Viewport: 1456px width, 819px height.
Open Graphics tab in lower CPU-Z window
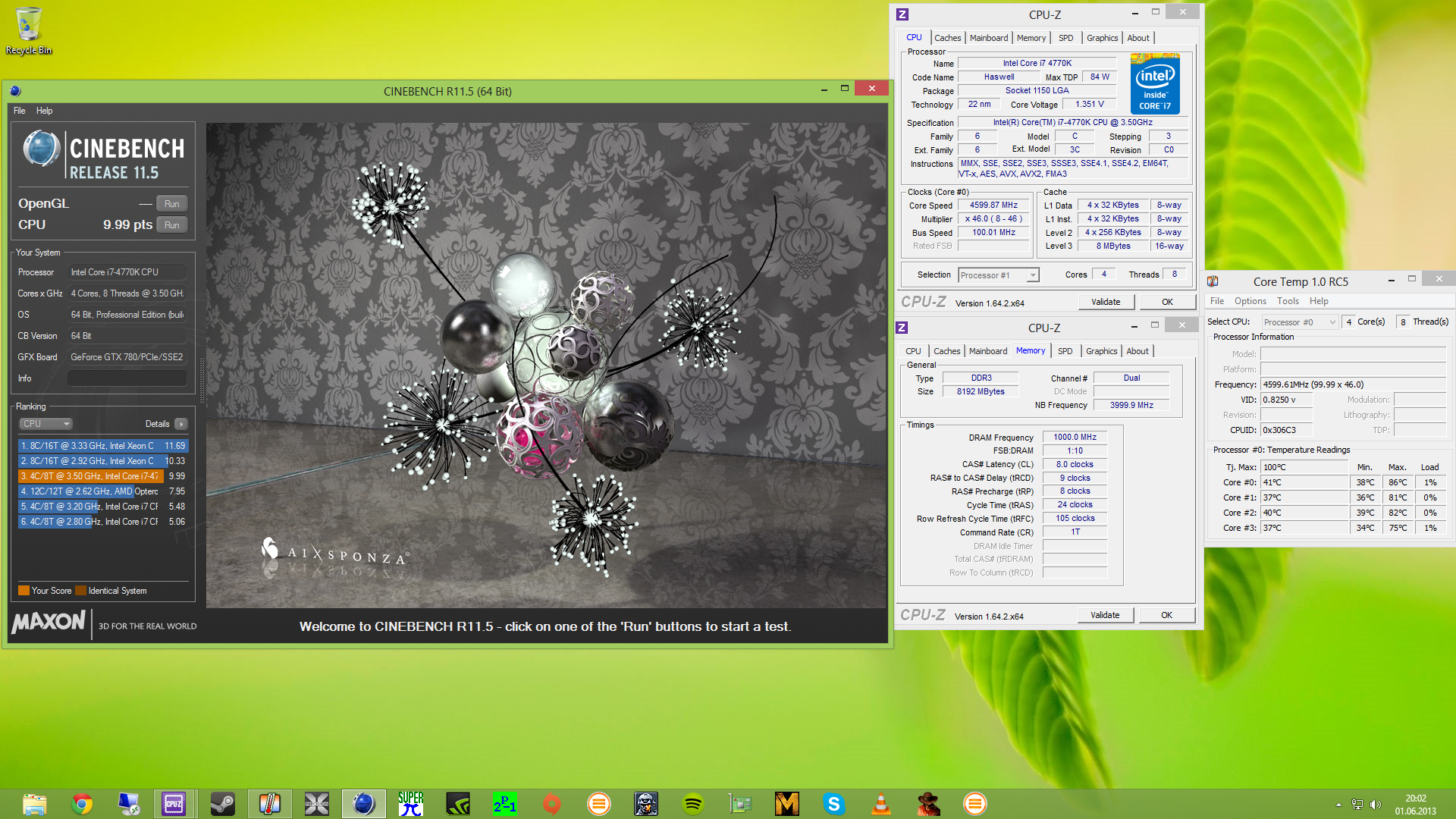(1101, 351)
